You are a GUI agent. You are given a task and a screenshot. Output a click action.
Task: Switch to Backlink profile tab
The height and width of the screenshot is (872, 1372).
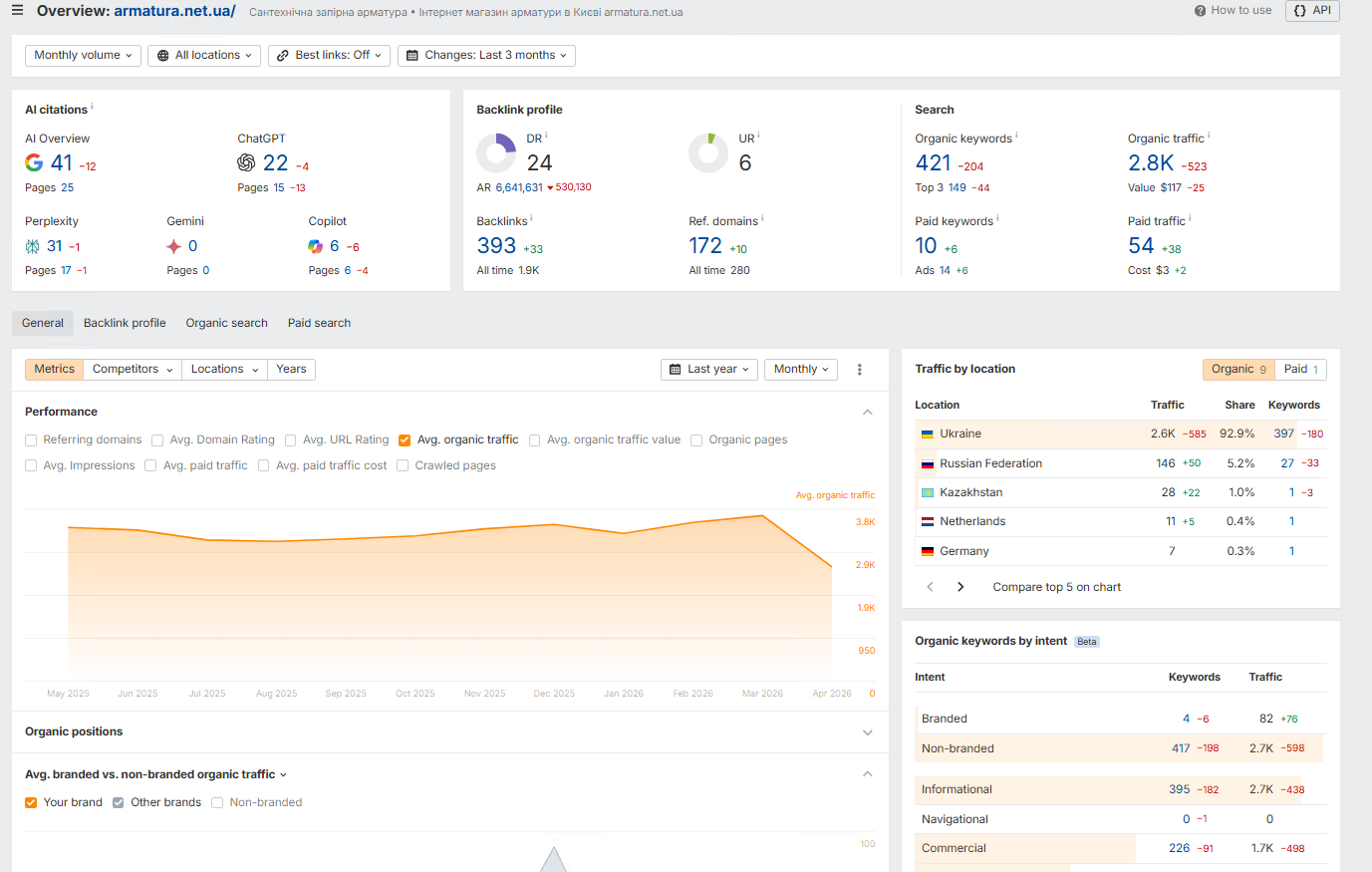(x=125, y=323)
